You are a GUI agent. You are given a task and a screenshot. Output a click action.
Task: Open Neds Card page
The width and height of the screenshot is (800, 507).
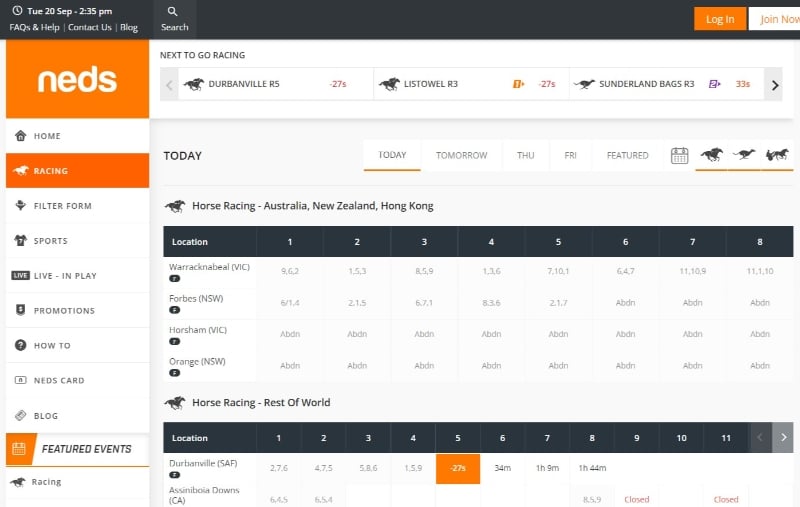click(78, 380)
